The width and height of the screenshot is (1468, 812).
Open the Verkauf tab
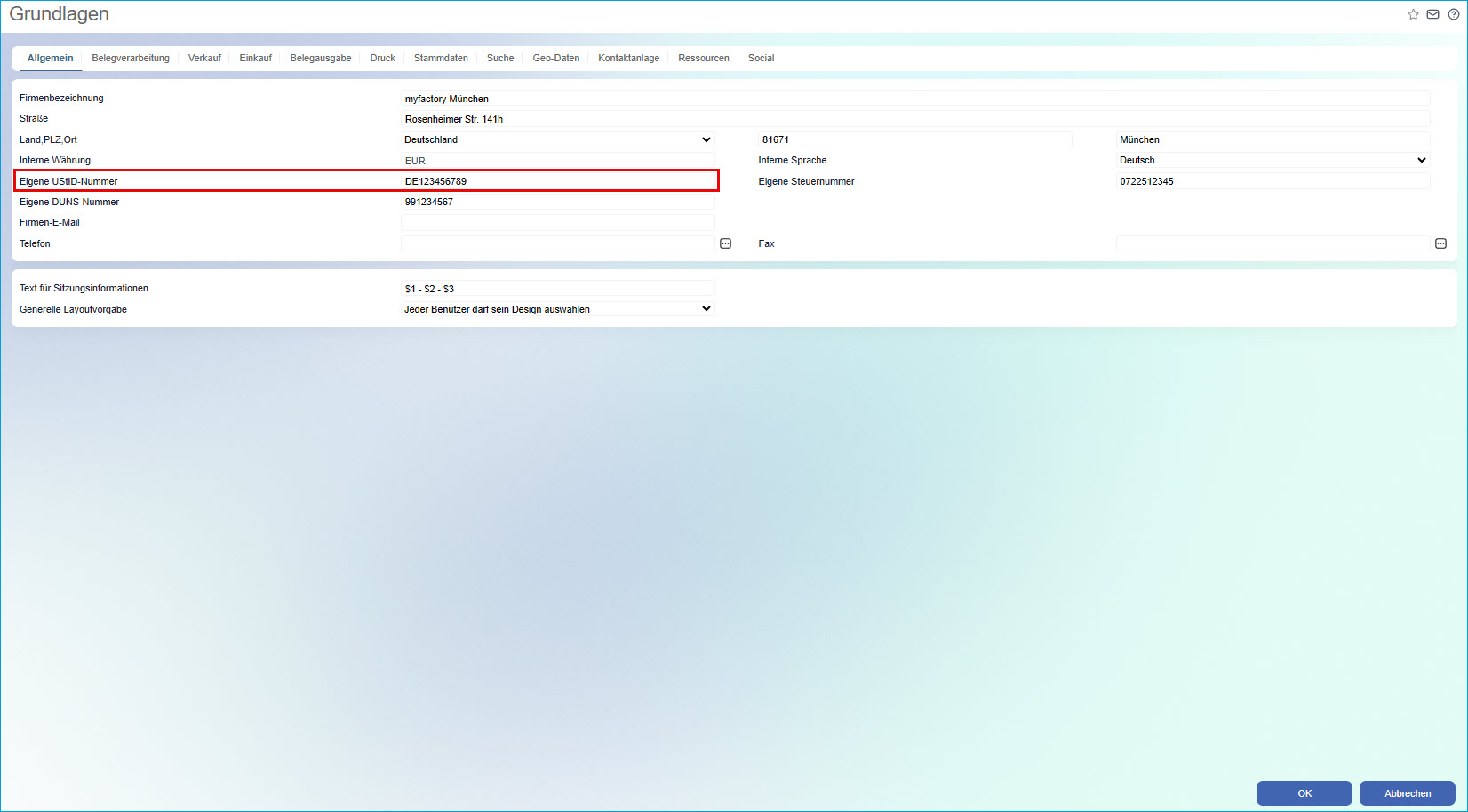pos(204,58)
